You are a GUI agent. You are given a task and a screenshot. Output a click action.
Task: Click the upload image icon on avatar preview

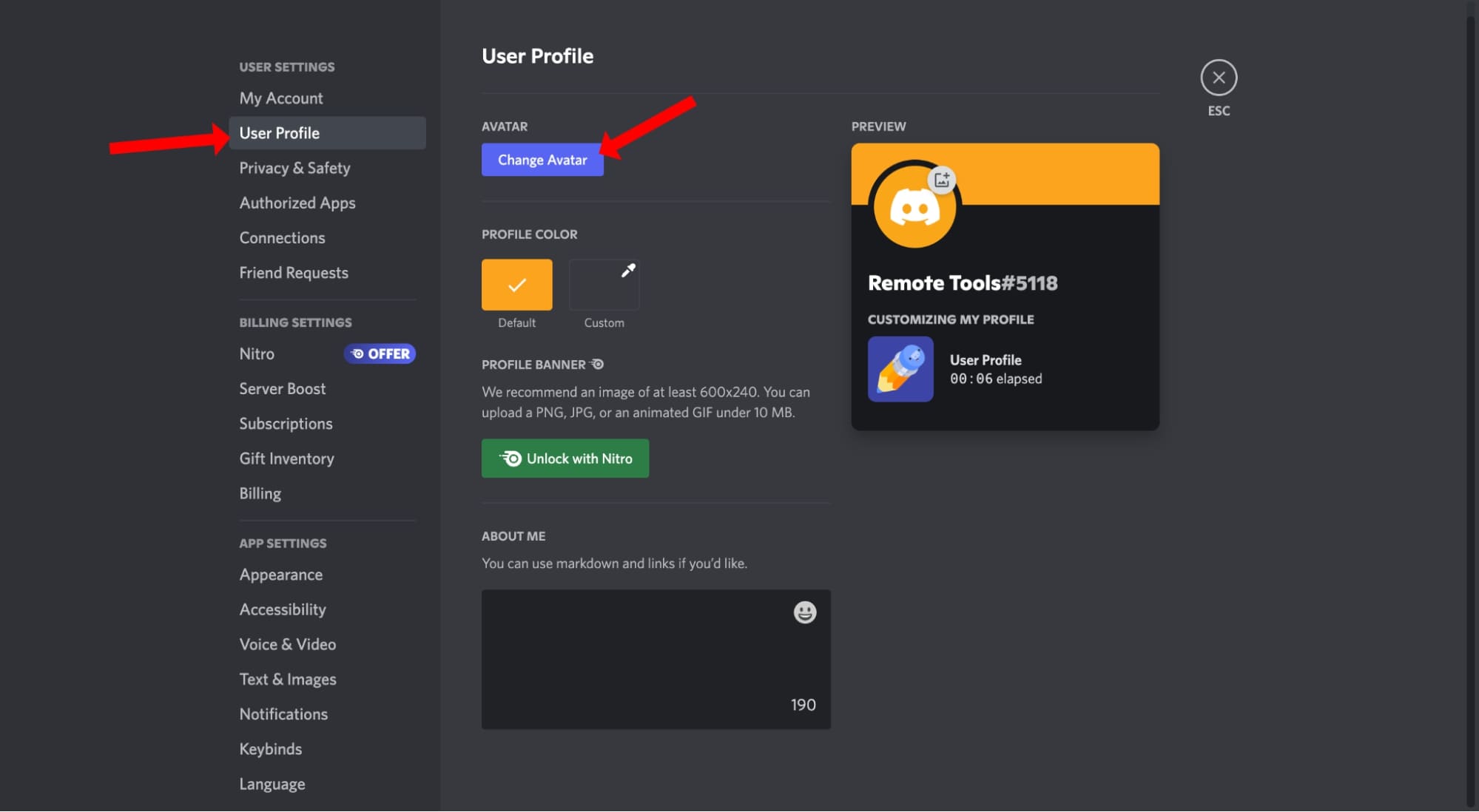click(x=942, y=180)
